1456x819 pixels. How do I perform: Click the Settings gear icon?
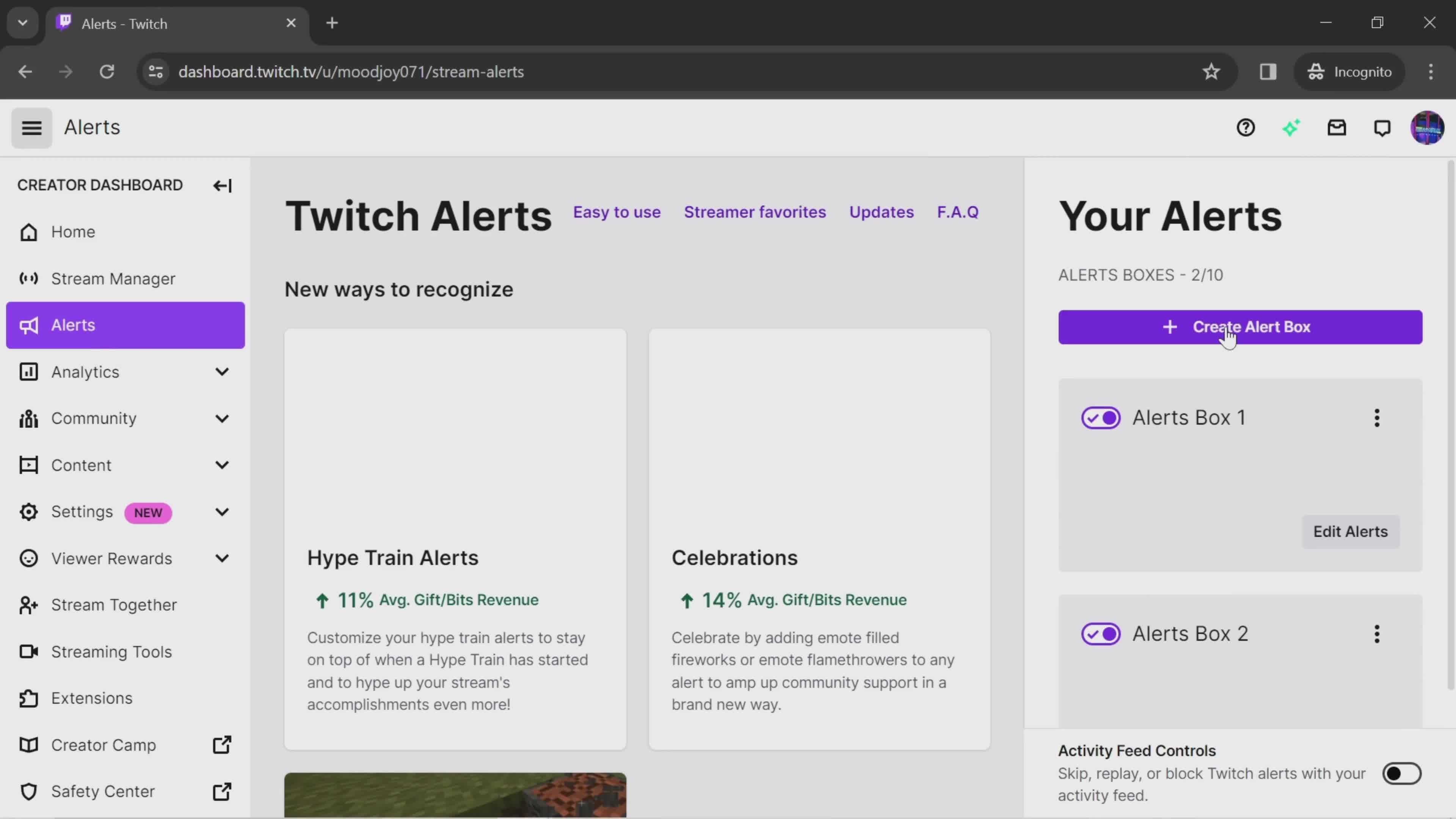[x=28, y=512]
